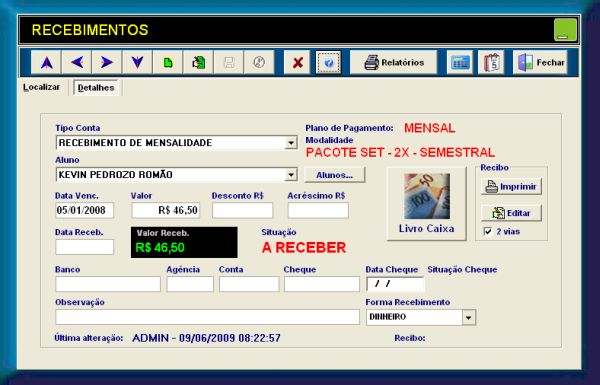
Task: Click the Relatórios button
Action: [x=394, y=62]
